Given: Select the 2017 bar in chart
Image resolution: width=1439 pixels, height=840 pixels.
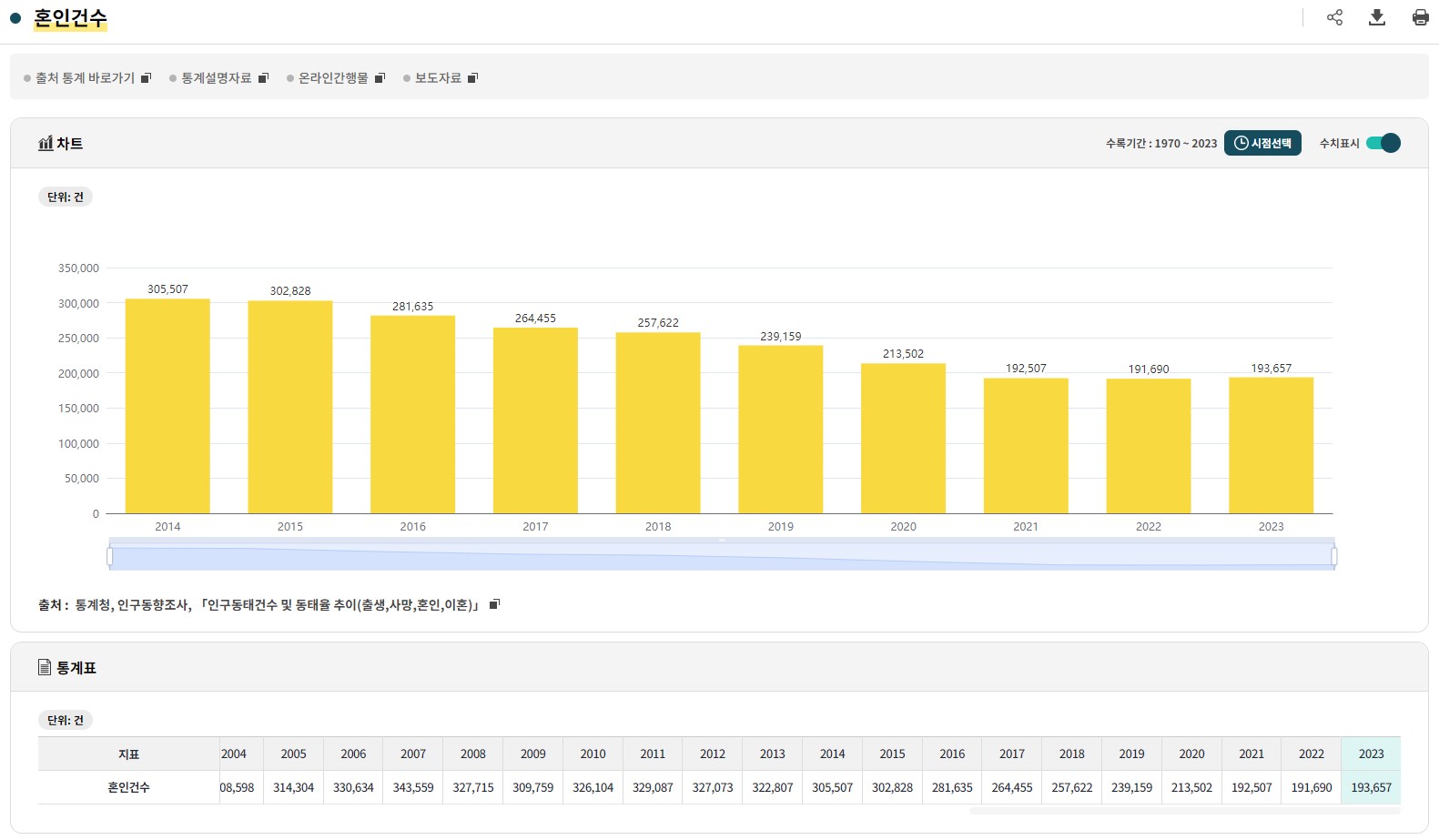Looking at the screenshot, I should coord(535,420).
